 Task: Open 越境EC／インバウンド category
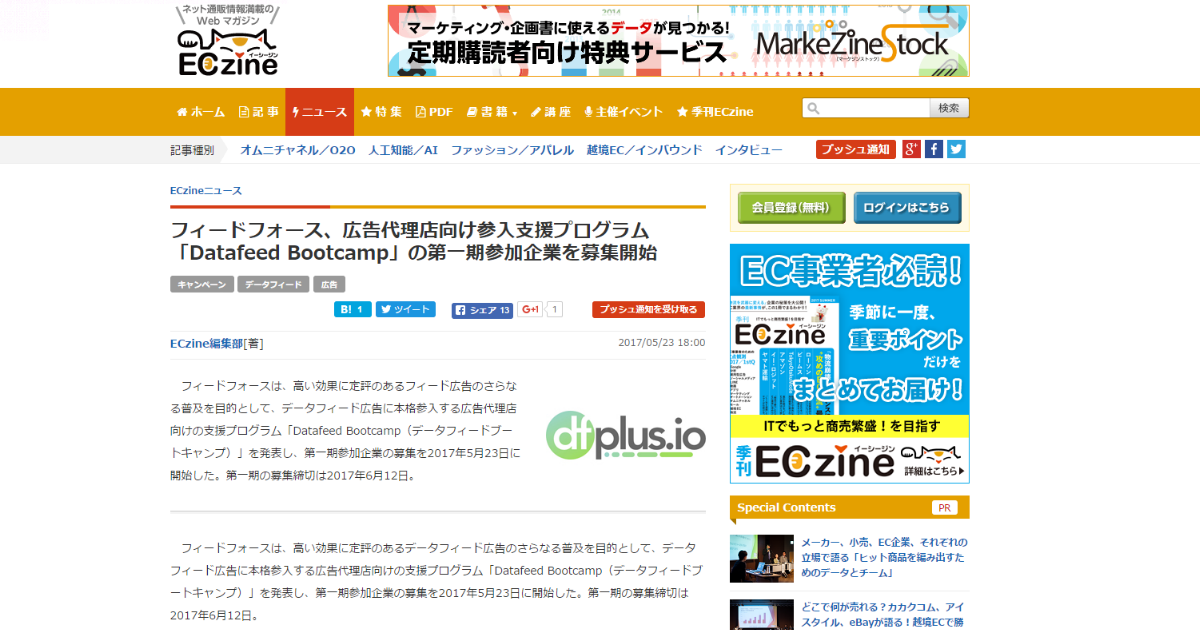(644, 150)
